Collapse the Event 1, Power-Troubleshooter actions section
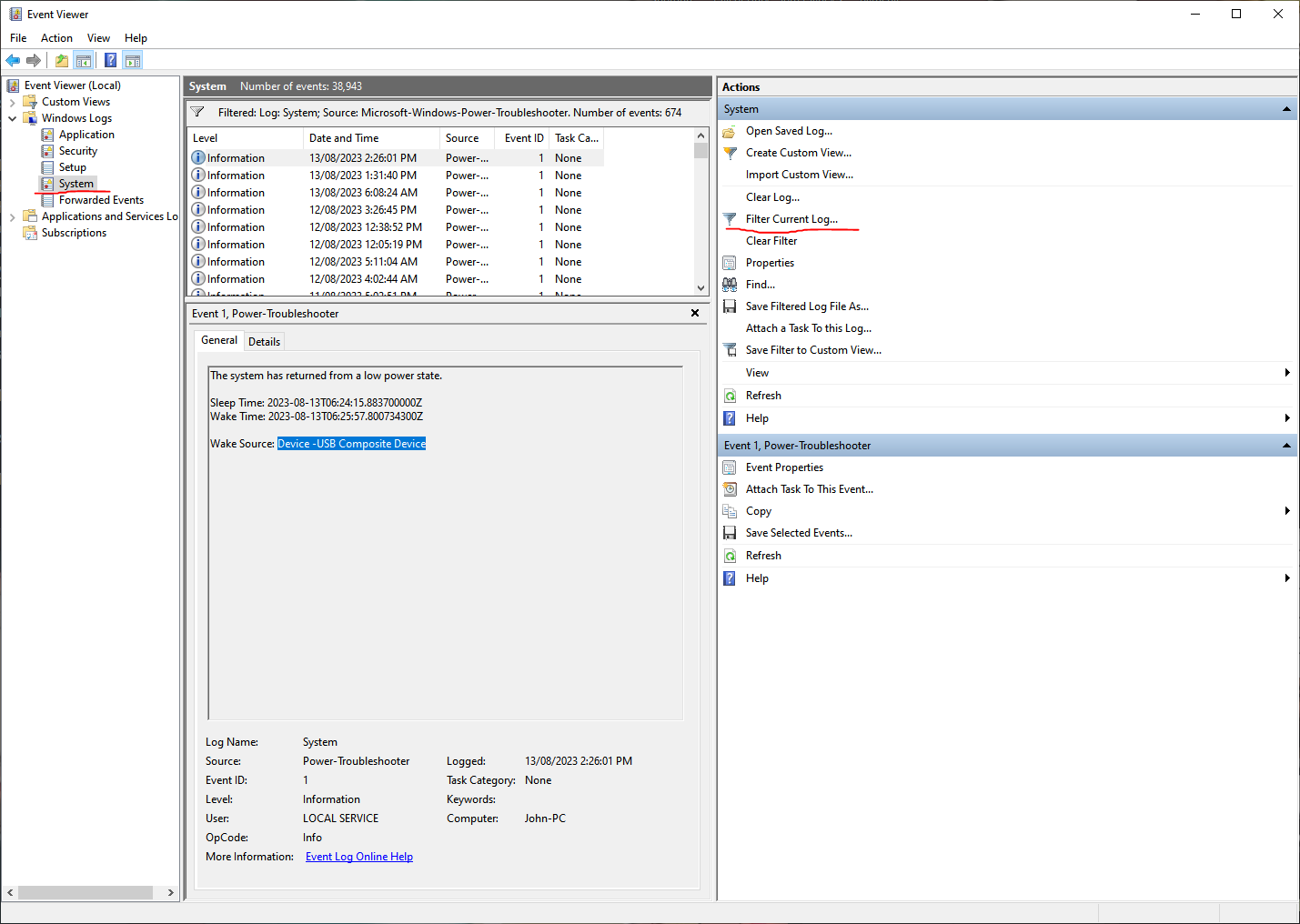This screenshot has height=924, width=1300. 1286,446
